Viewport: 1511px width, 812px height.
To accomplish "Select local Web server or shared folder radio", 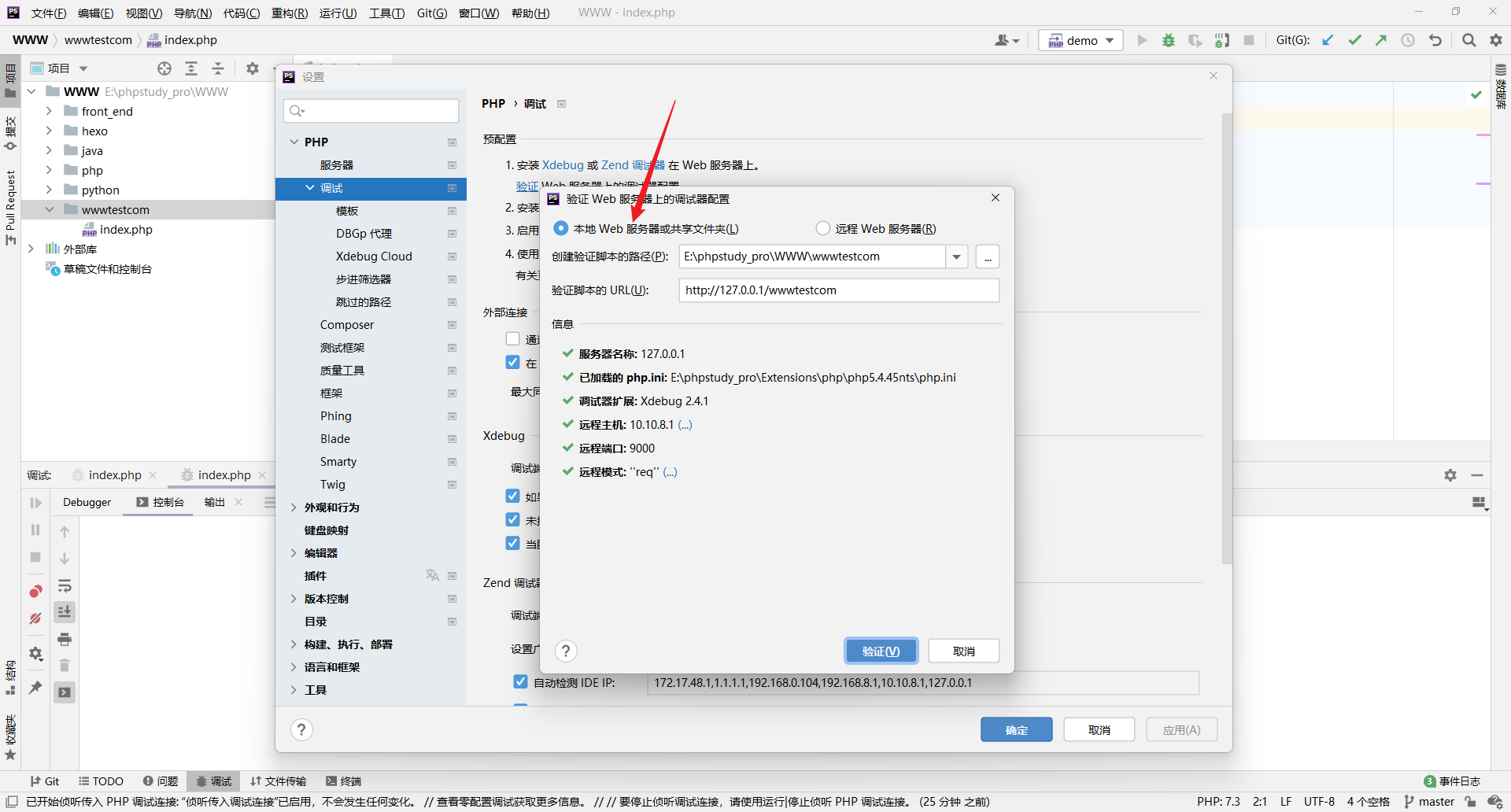I will coord(561,228).
